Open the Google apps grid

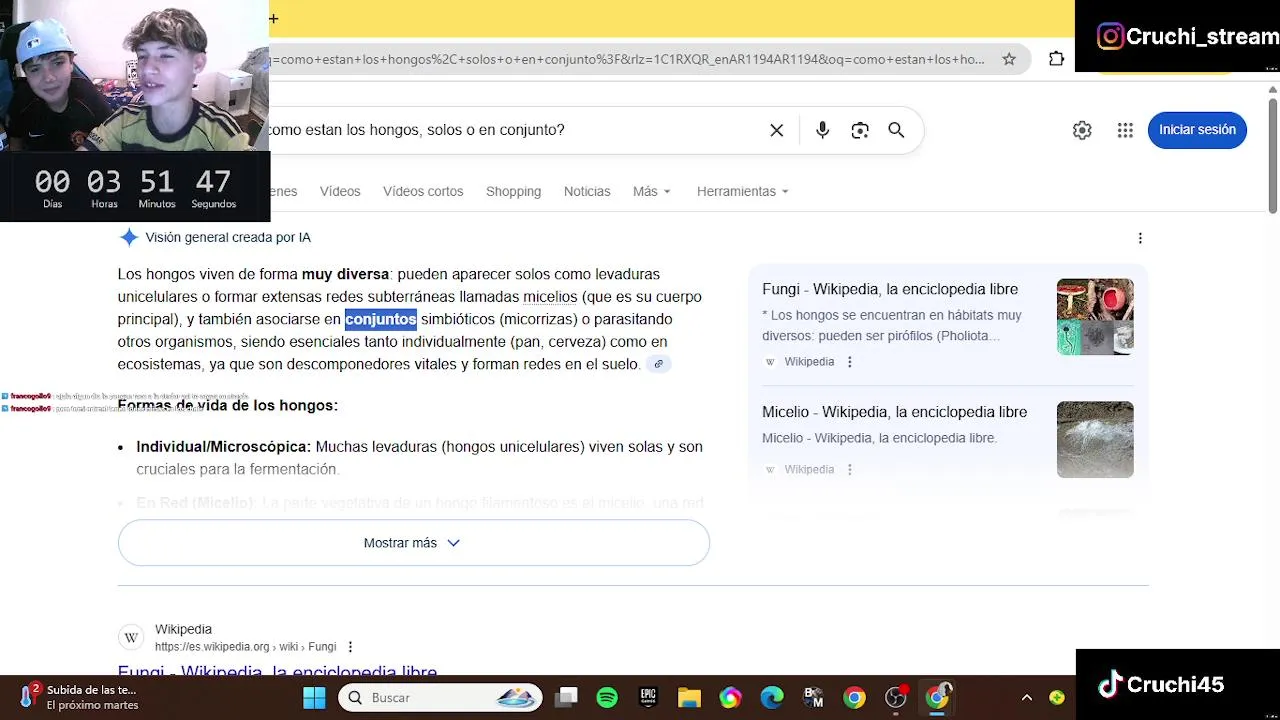coord(1125,130)
